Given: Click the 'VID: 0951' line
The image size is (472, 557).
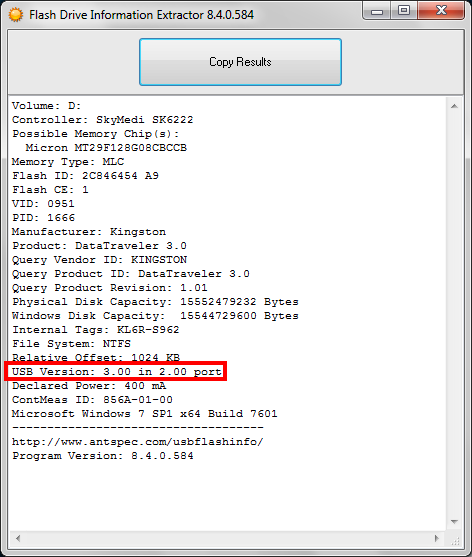Looking at the screenshot, I should [43, 204].
